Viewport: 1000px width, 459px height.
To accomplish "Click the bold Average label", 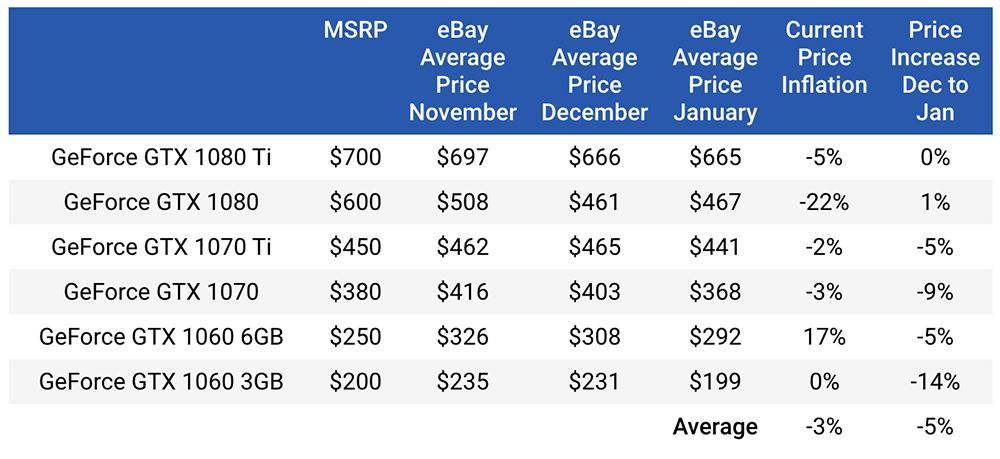I will click(x=715, y=426).
